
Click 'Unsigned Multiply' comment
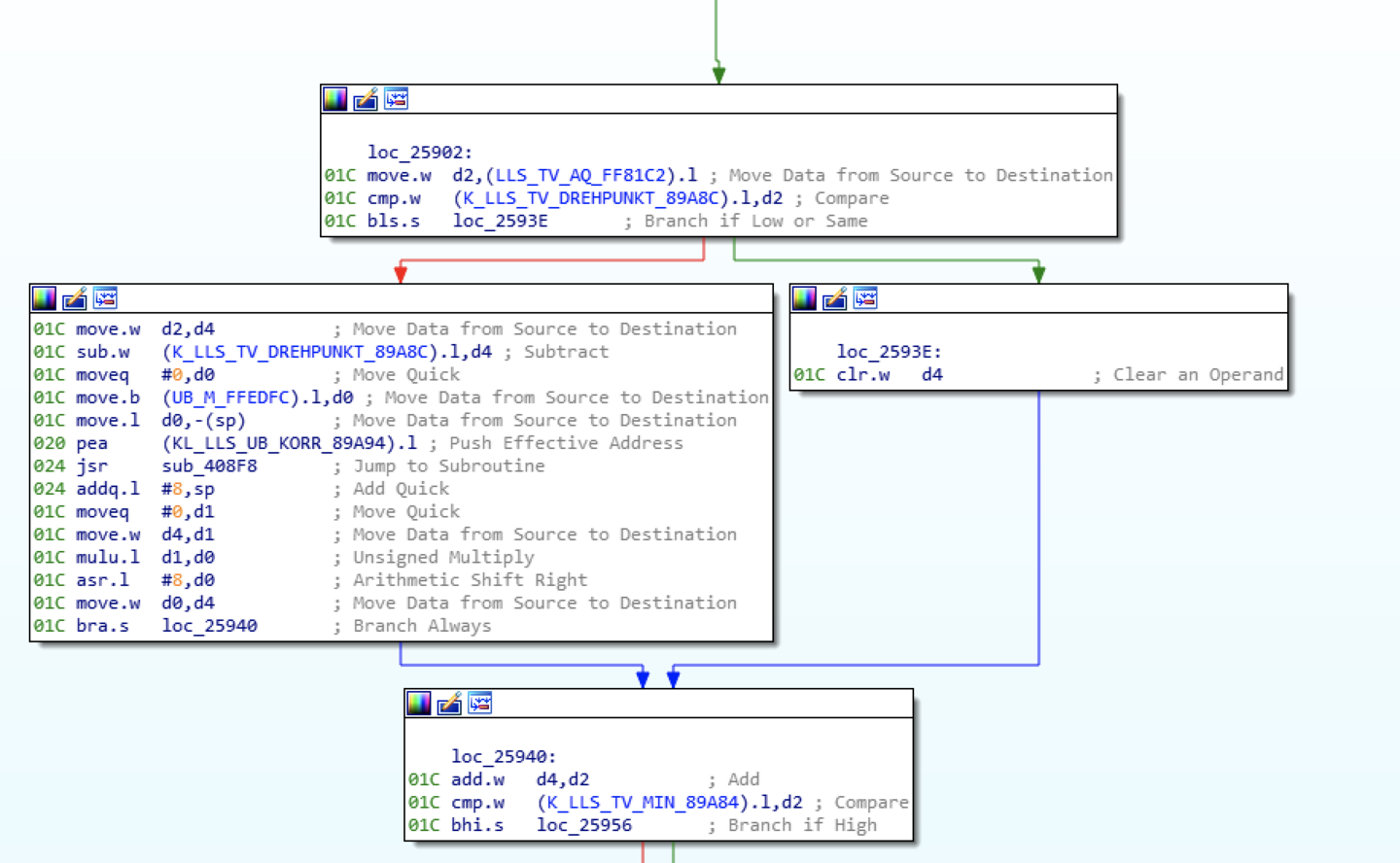pyautogui.click(x=443, y=557)
